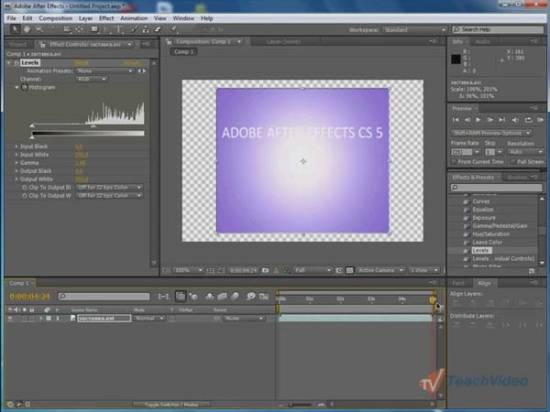Click the Comp 1 breadcrumb button
550x412 pixels.
click(x=184, y=52)
